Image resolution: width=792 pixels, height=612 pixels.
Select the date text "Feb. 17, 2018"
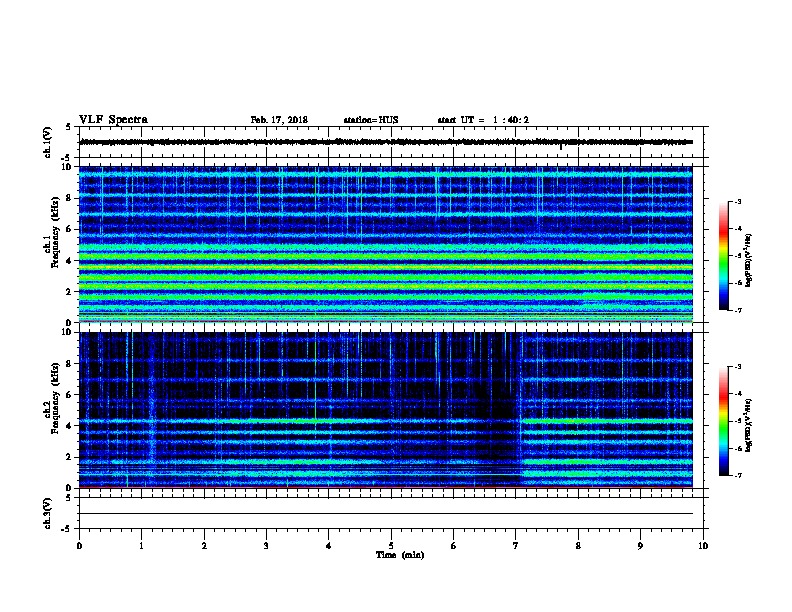[x=279, y=120]
